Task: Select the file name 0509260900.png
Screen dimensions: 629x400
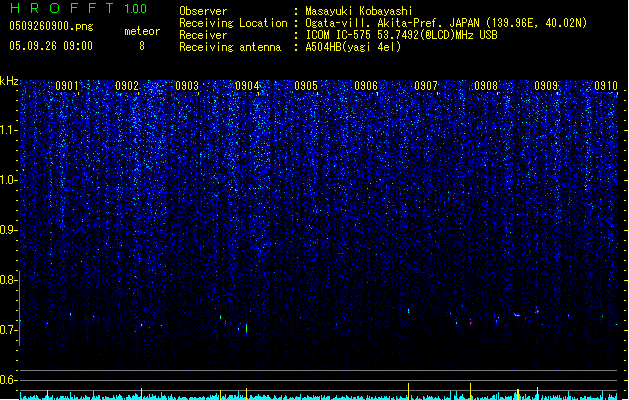Action: [x=51, y=26]
